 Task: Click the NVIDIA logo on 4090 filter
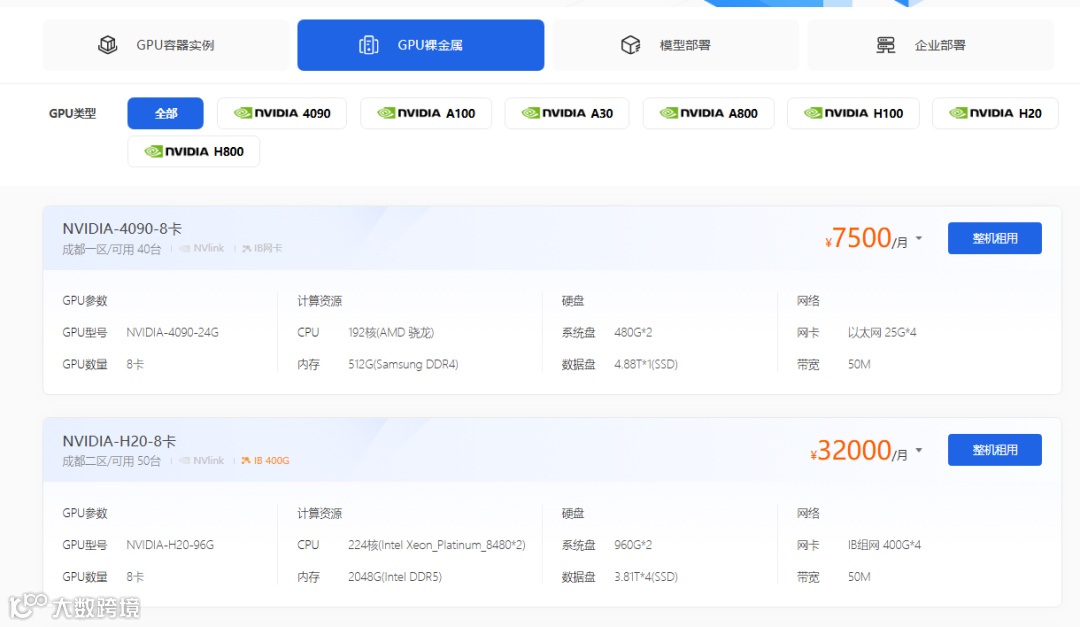[242, 113]
